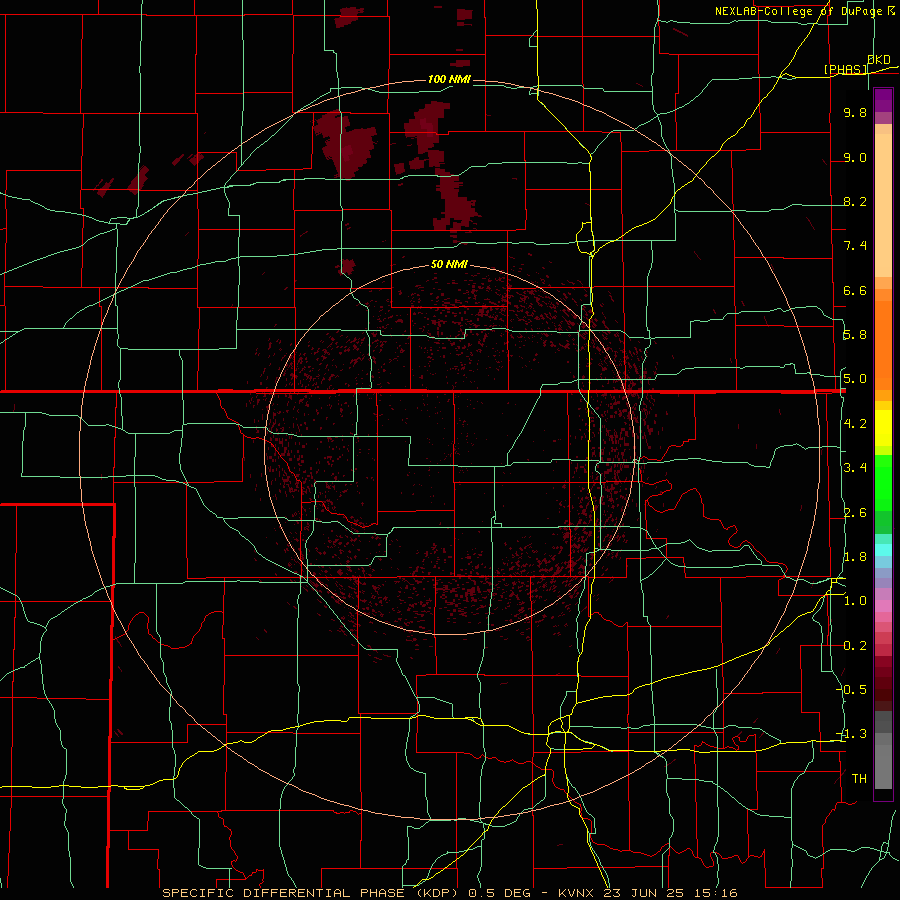
Task: Click the '4.2' scale value
Action: [855, 424]
